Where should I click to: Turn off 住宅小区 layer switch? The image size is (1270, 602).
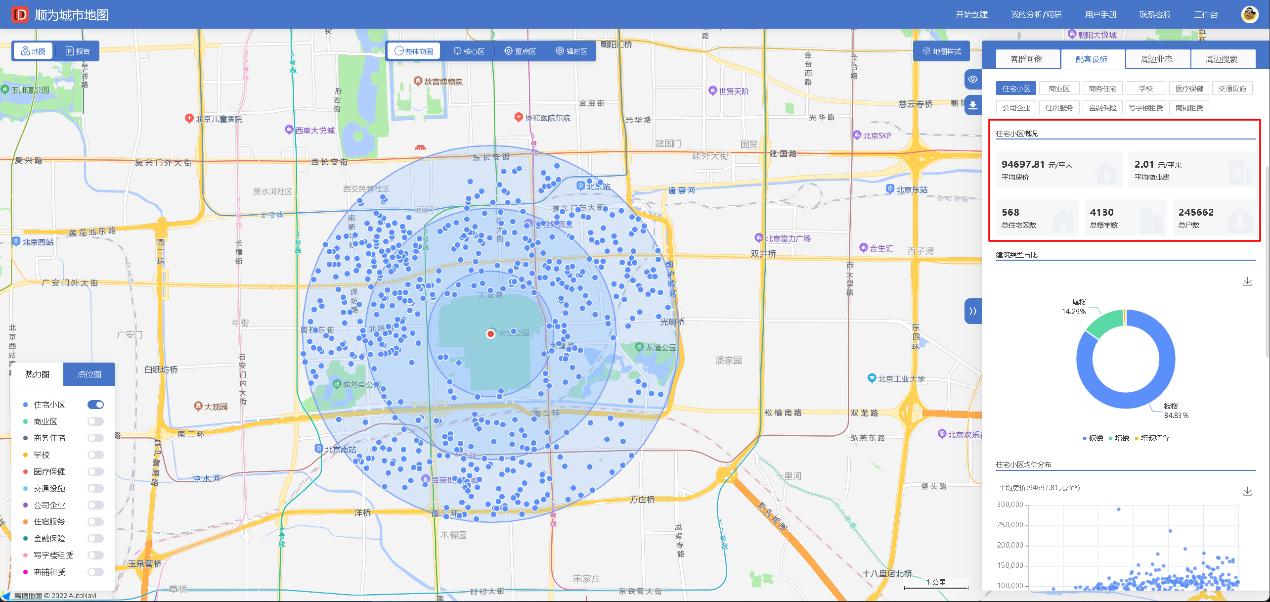96,405
